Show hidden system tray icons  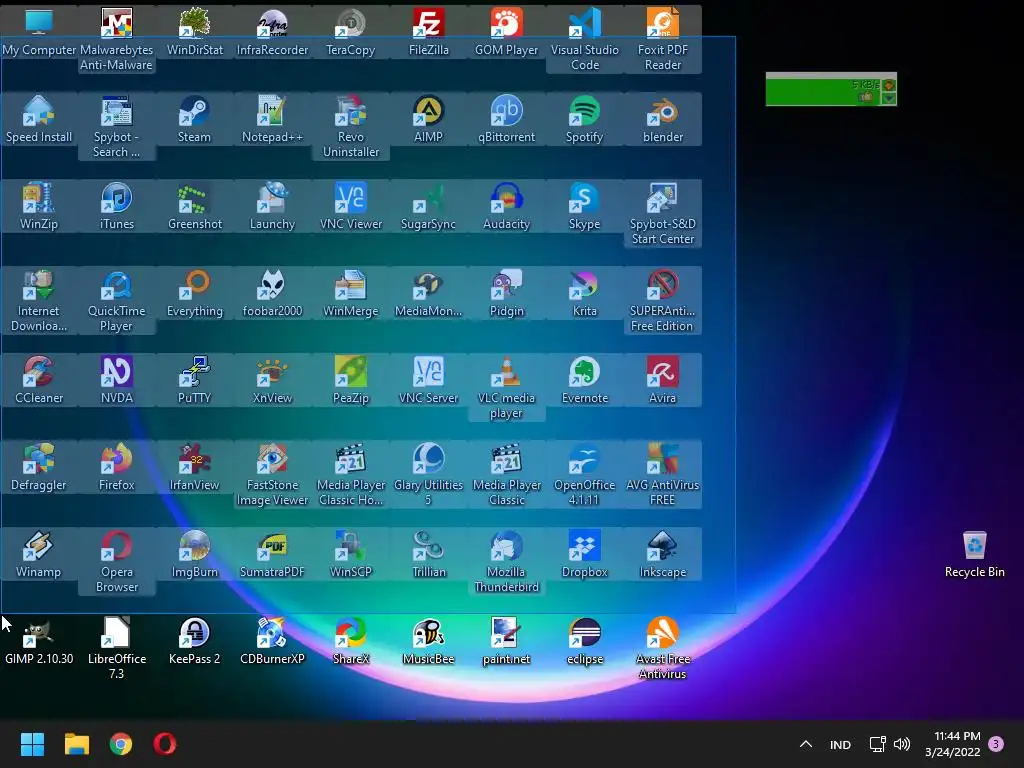pyautogui.click(x=806, y=744)
